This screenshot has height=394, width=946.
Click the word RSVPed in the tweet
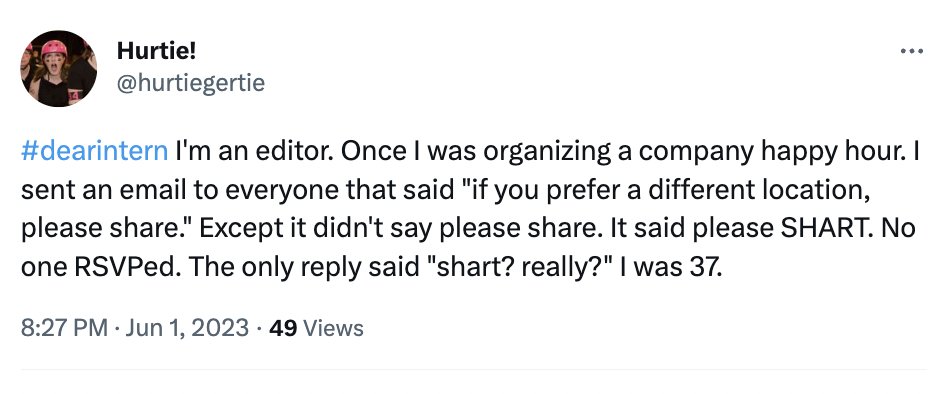click(x=120, y=267)
